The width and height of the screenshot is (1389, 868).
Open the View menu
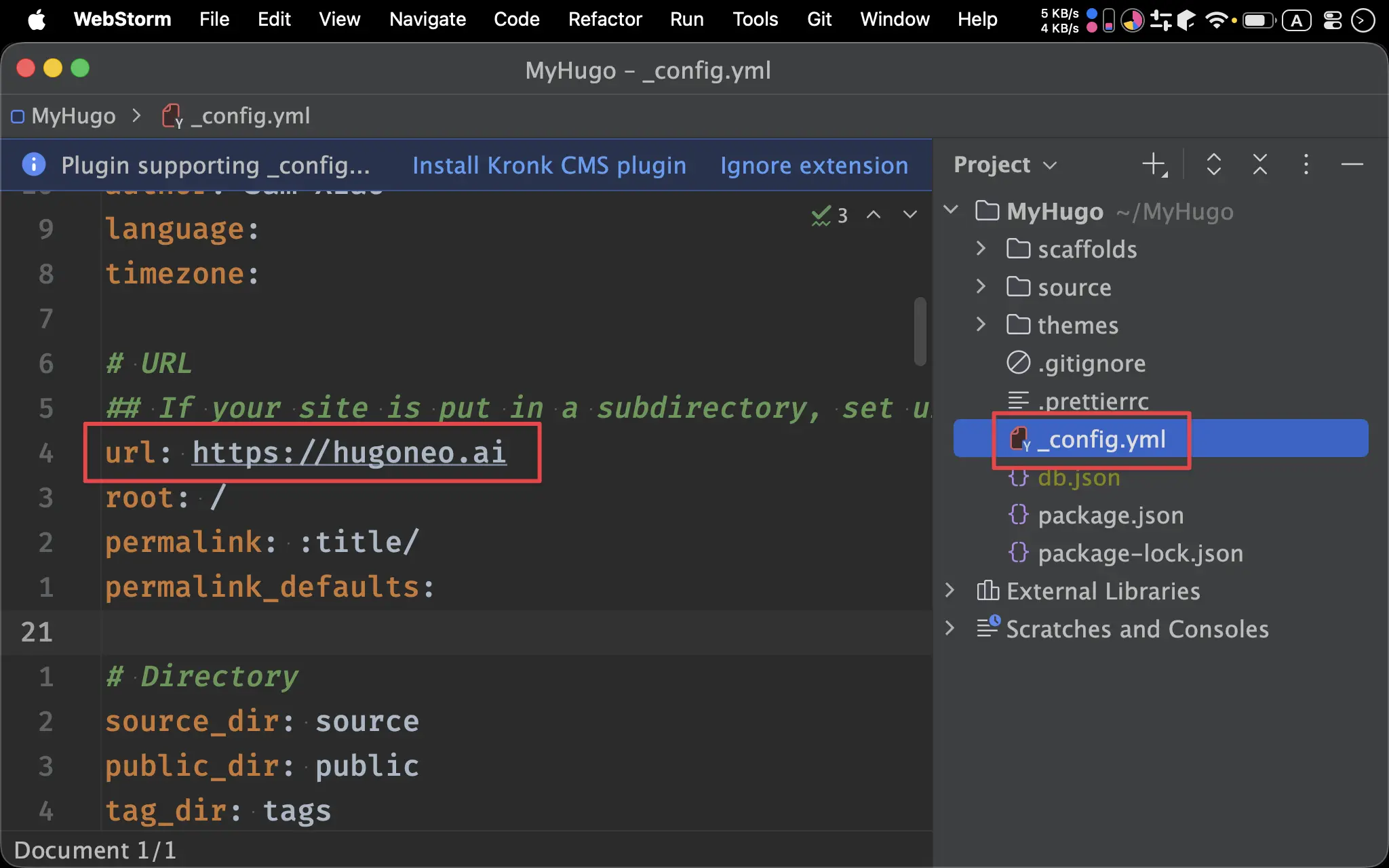[x=340, y=20]
